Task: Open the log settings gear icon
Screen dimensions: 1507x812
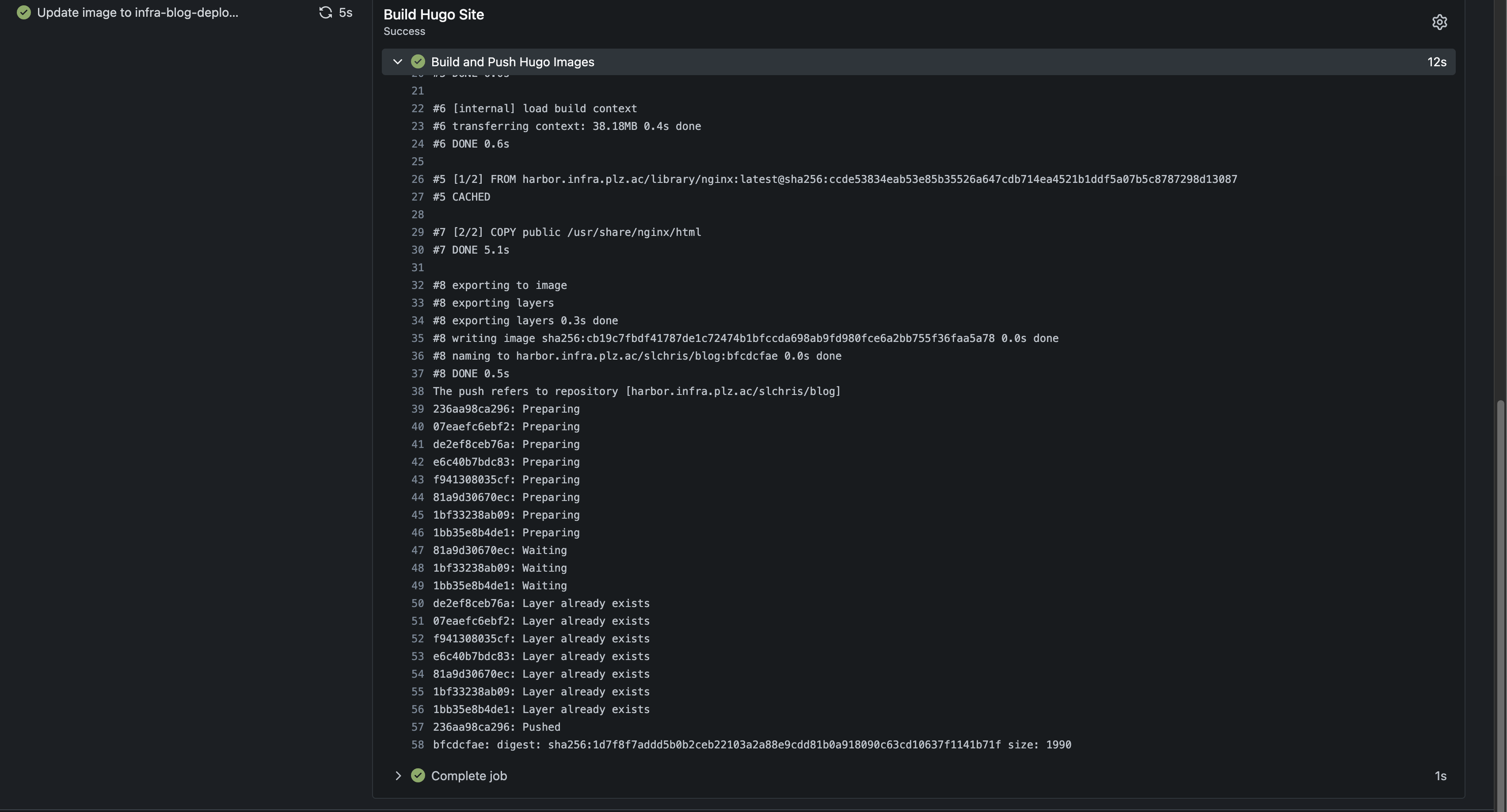Action: pyautogui.click(x=1439, y=22)
